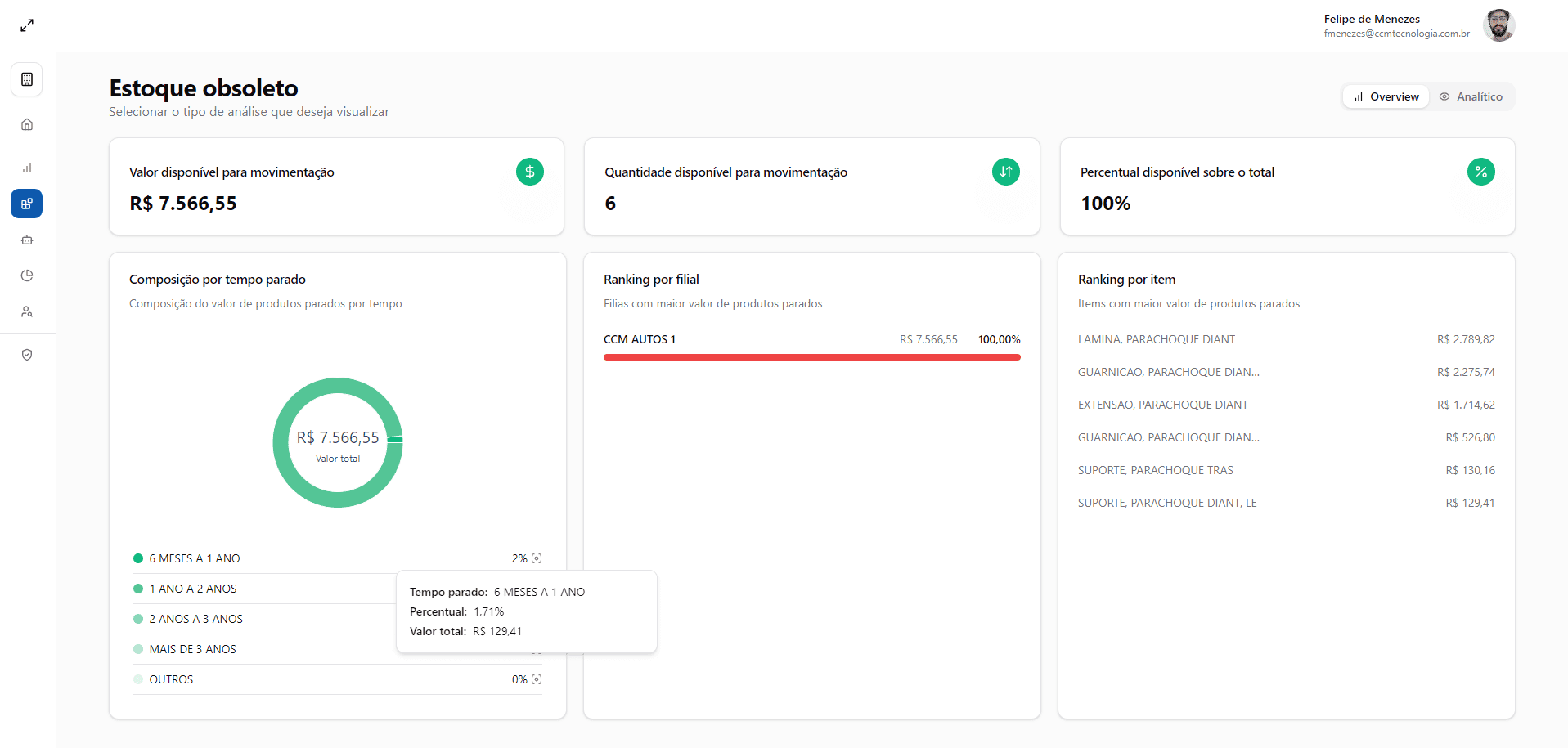Open the fullscreen expand icon
Screen dimensions: 1568x748
point(26,25)
